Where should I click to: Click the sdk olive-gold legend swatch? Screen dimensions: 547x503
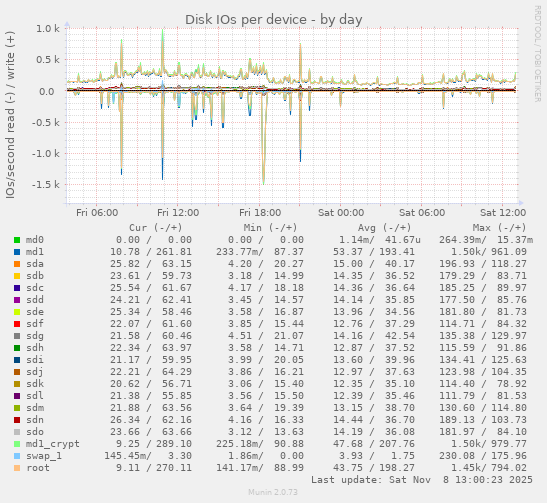tap(17, 384)
